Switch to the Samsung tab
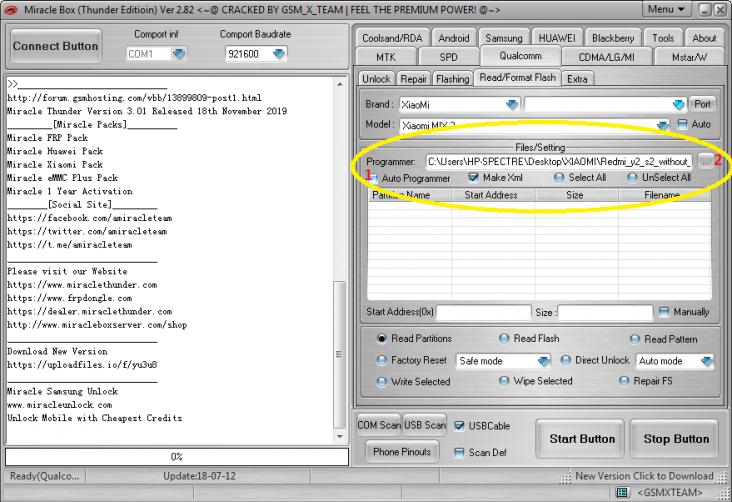Image resolution: width=732 pixels, height=502 pixels. pyautogui.click(x=504, y=38)
